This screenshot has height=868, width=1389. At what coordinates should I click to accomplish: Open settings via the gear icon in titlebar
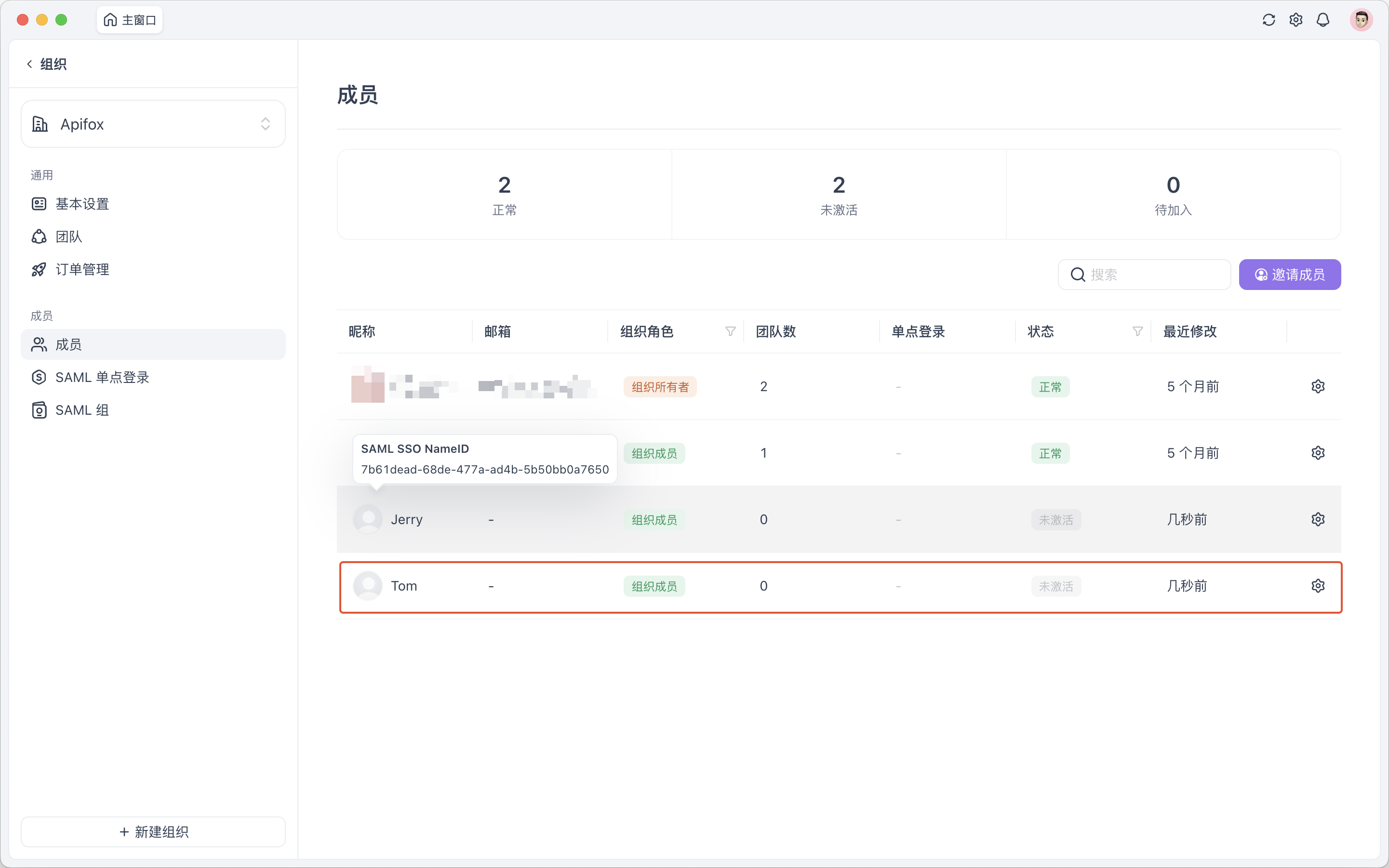pos(1296,20)
